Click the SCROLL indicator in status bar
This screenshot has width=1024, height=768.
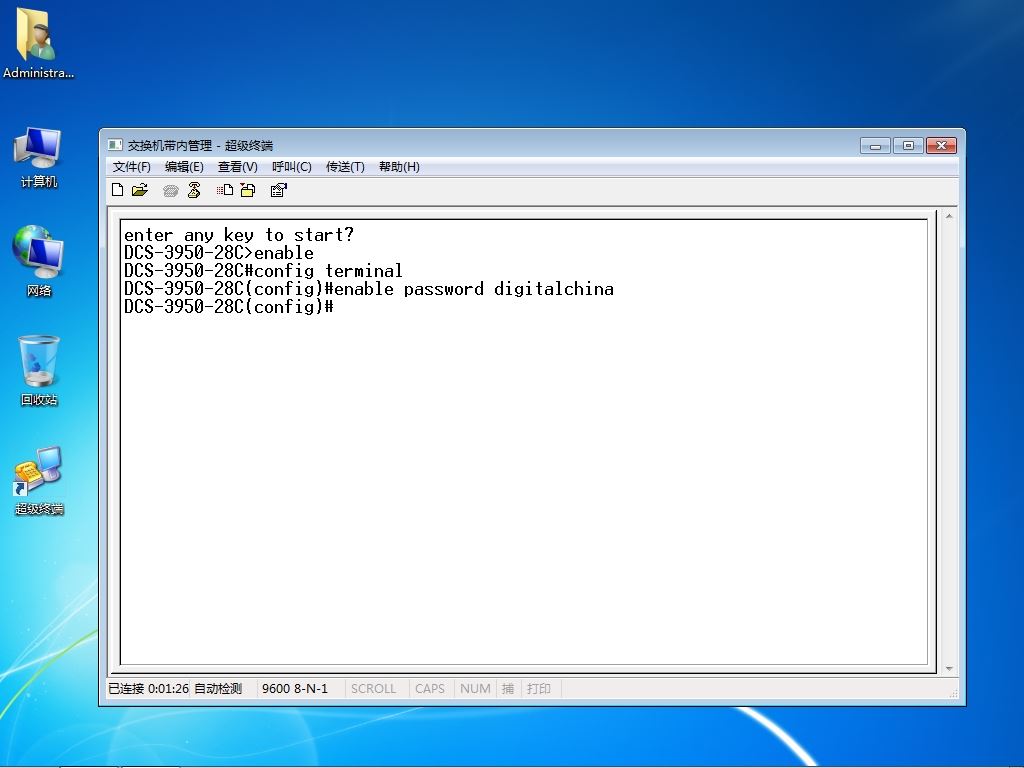click(374, 688)
